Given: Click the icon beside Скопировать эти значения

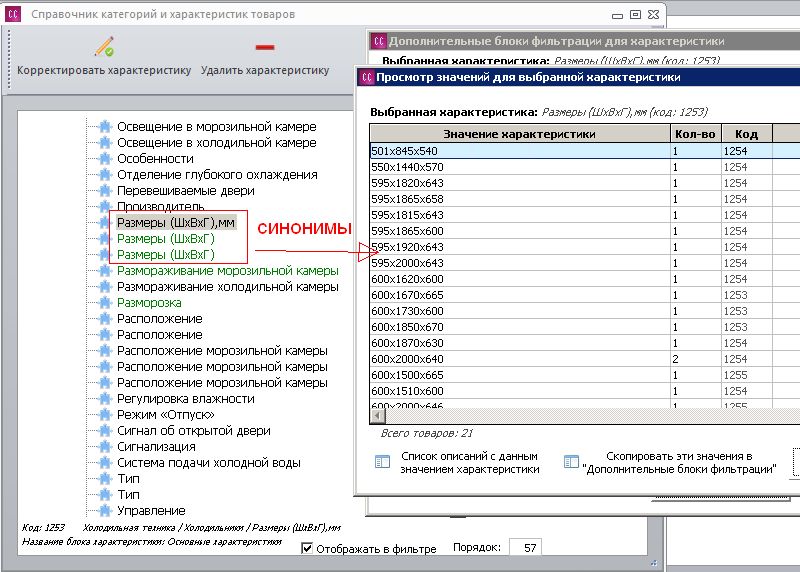Looking at the screenshot, I should (571, 462).
